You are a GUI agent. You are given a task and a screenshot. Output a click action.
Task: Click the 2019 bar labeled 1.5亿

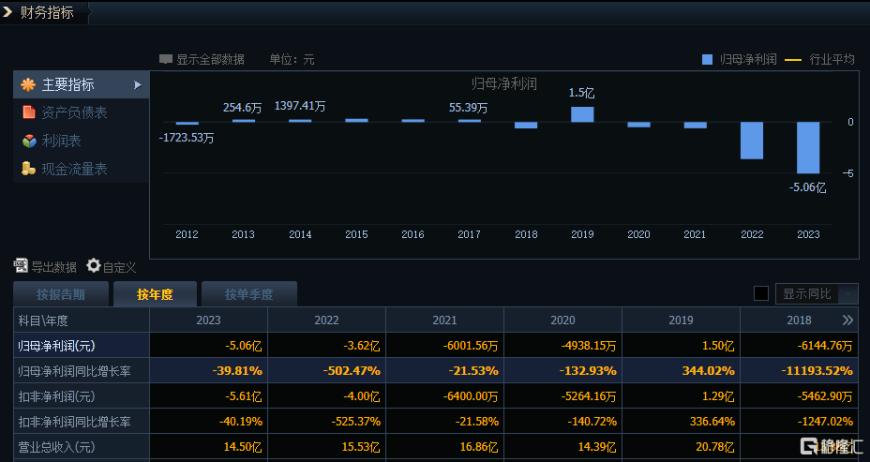click(x=582, y=114)
